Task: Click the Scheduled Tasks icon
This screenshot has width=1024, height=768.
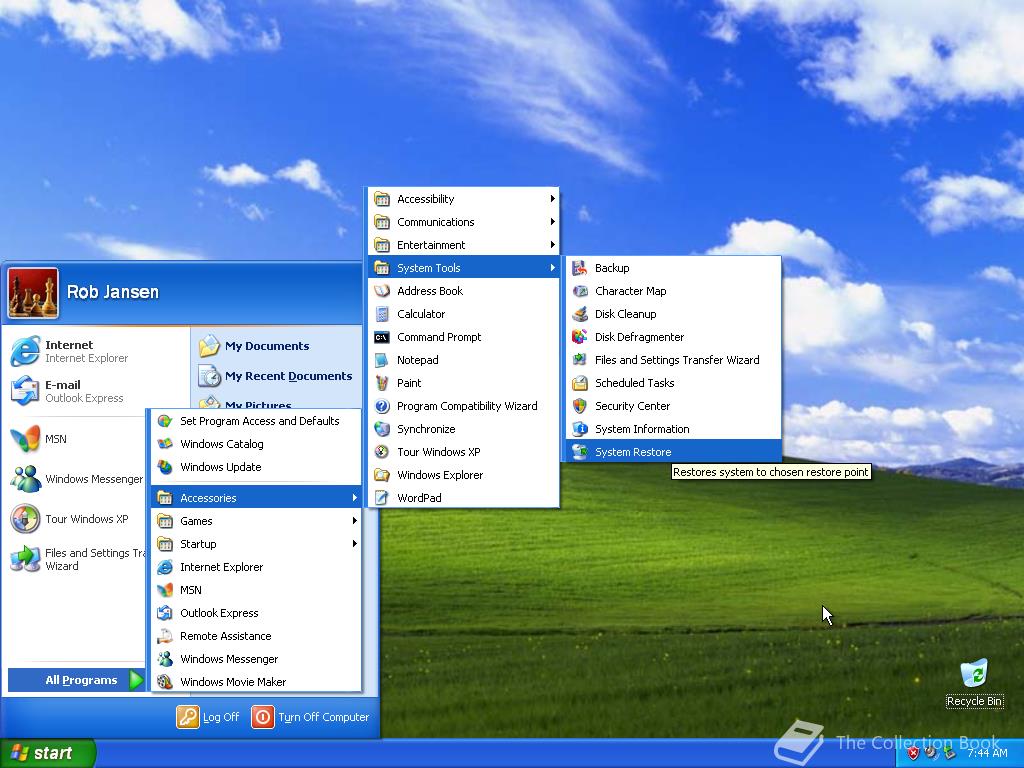Action: 579,383
